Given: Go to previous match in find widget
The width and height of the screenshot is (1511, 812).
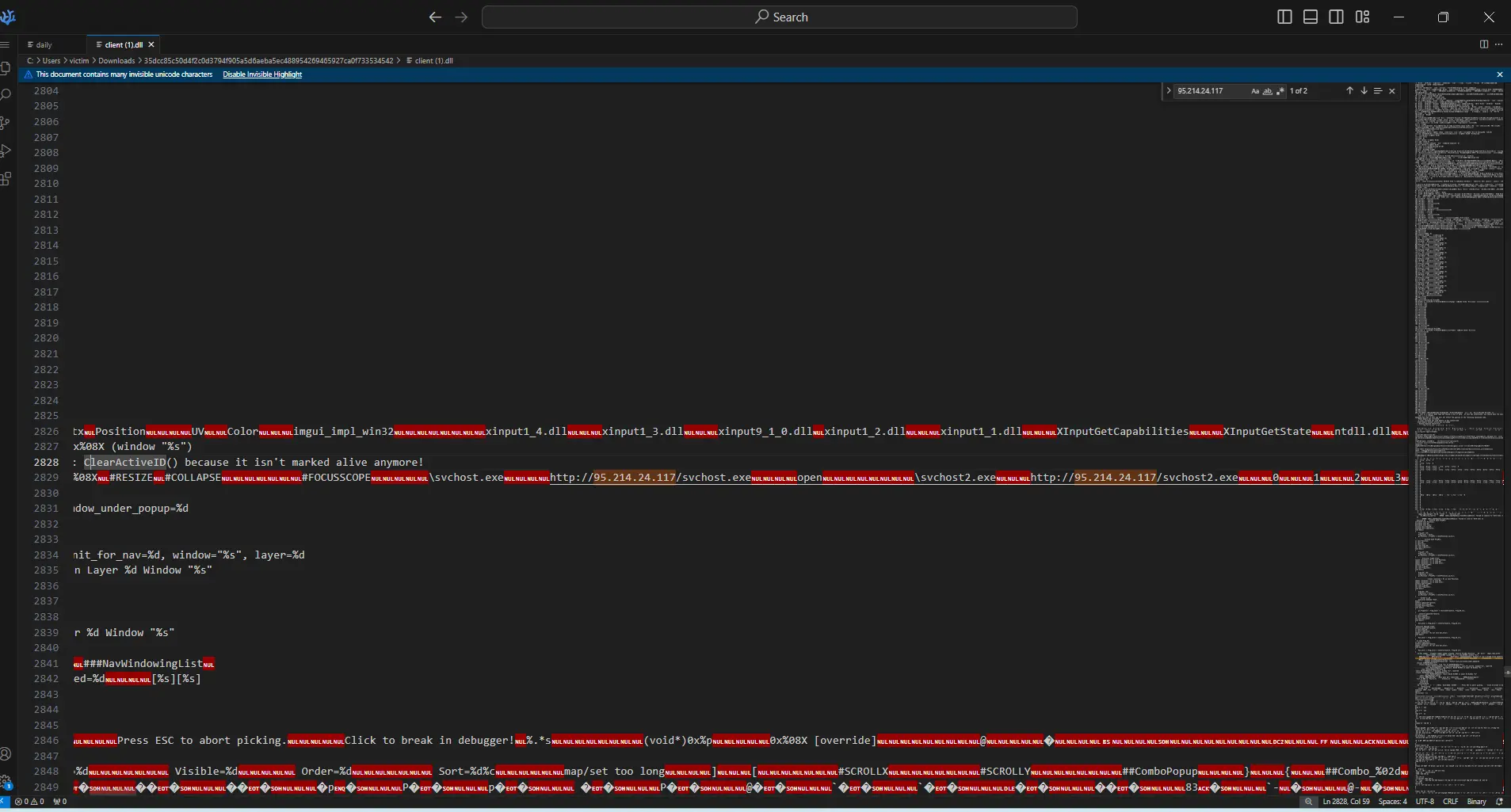Looking at the screenshot, I should coord(1349,91).
